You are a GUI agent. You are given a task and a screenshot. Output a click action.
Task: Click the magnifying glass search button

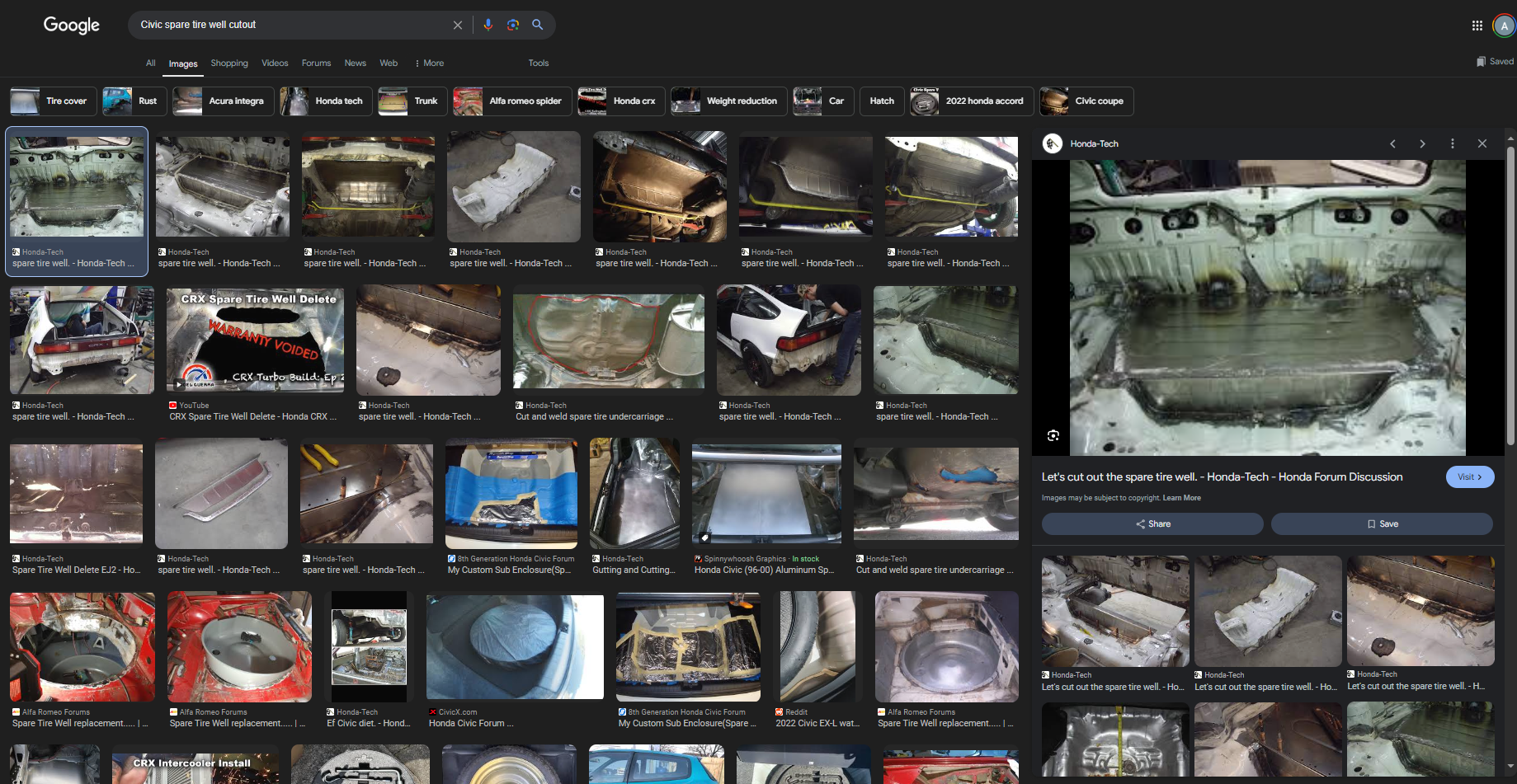click(538, 25)
